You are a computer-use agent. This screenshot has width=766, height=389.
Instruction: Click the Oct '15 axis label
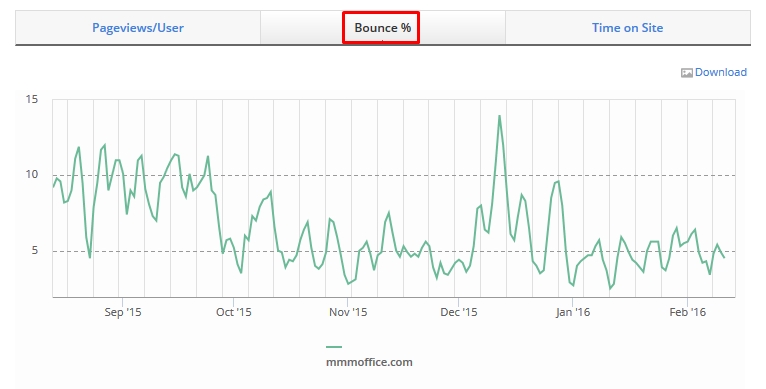pyautogui.click(x=234, y=312)
